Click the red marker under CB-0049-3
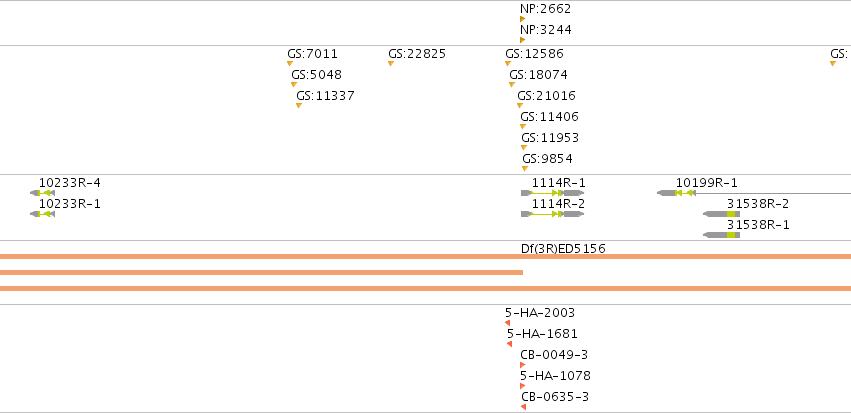The height and width of the screenshot is (413, 851). pyautogui.click(x=523, y=365)
